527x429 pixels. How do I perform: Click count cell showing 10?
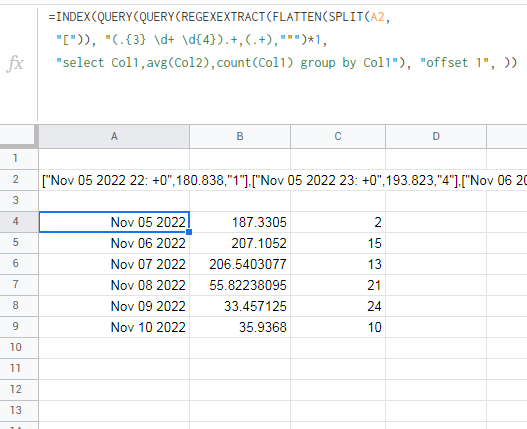click(338, 327)
